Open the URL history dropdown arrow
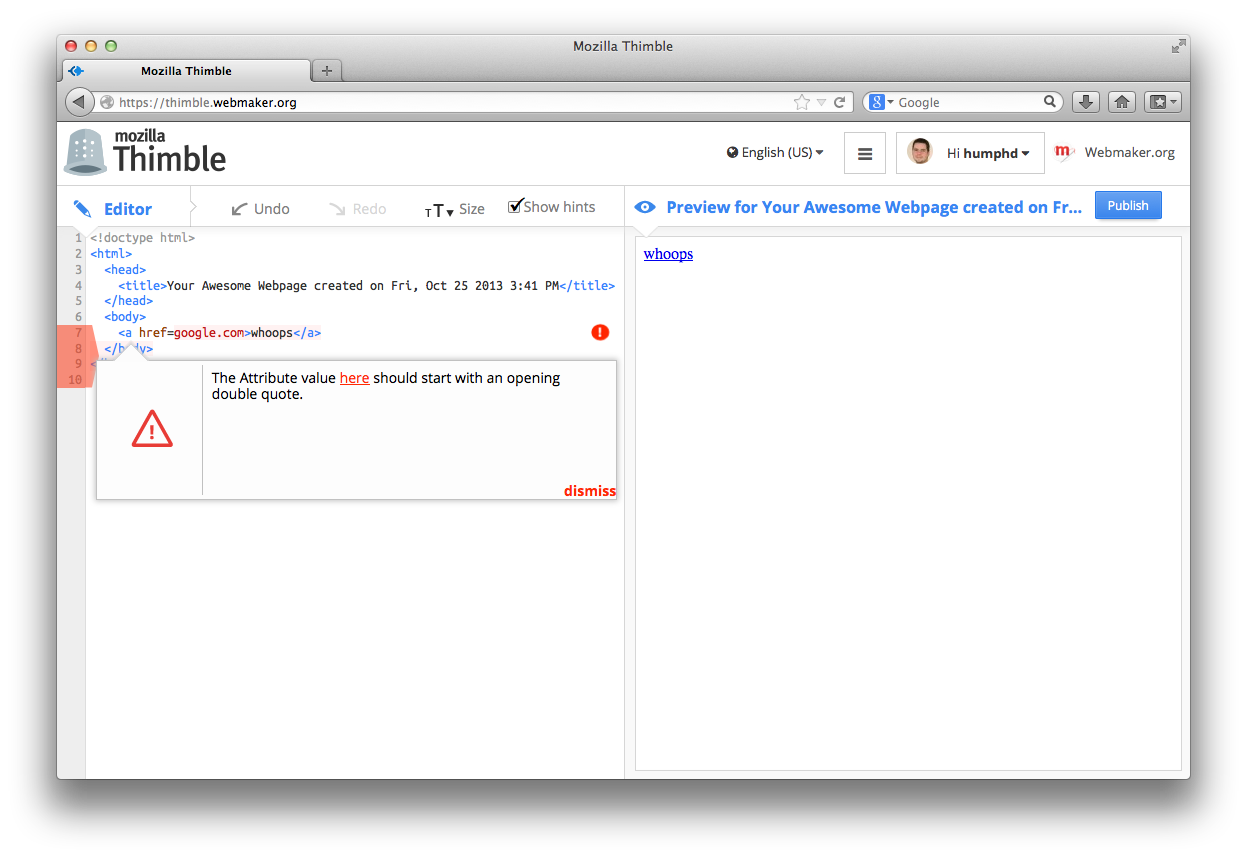This screenshot has width=1247, height=858. [821, 102]
